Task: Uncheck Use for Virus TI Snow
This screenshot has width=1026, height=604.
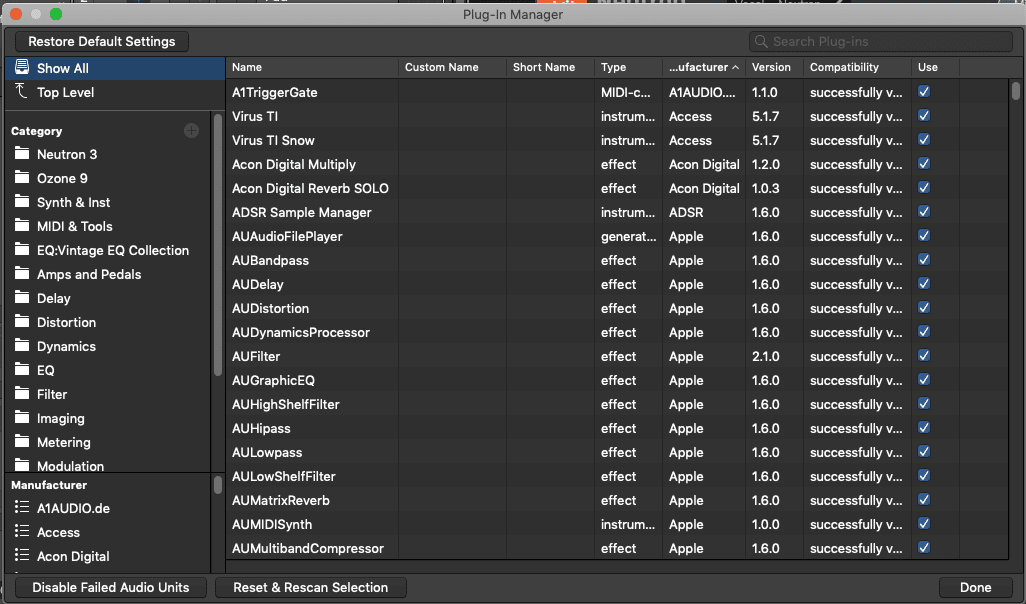Action: tap(924, 139)
